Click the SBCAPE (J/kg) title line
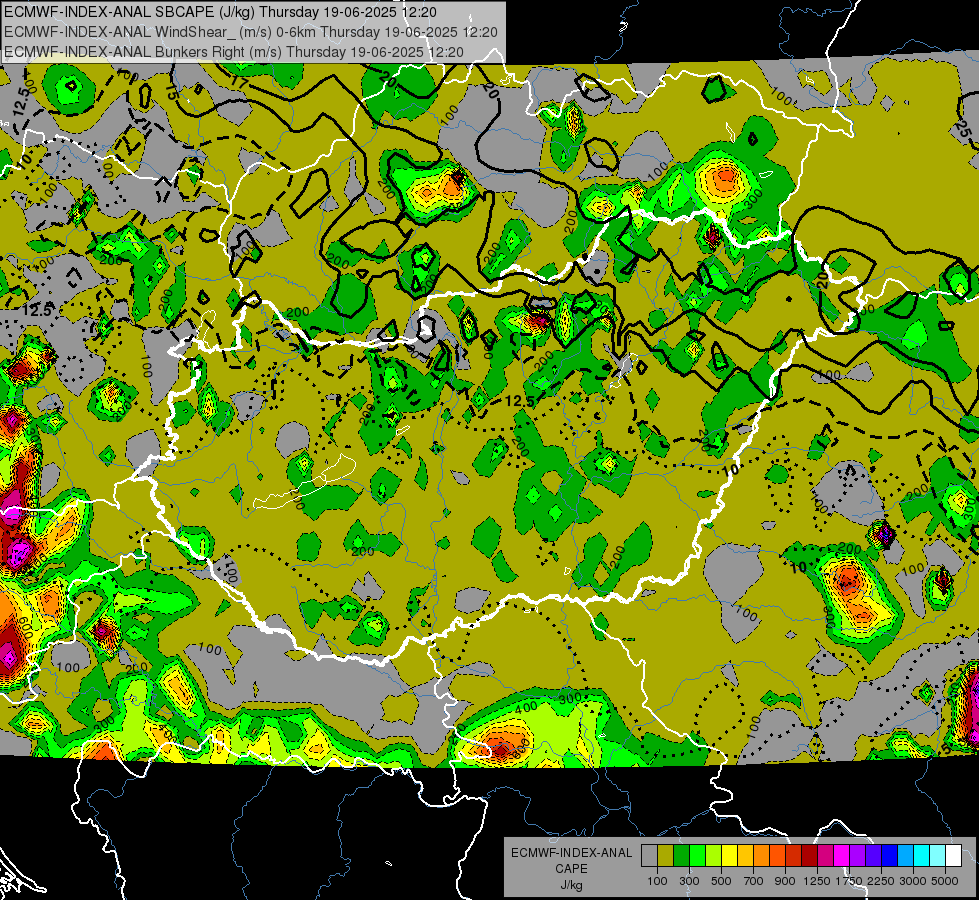The image size is (979, 900). [x=220, y=12]
